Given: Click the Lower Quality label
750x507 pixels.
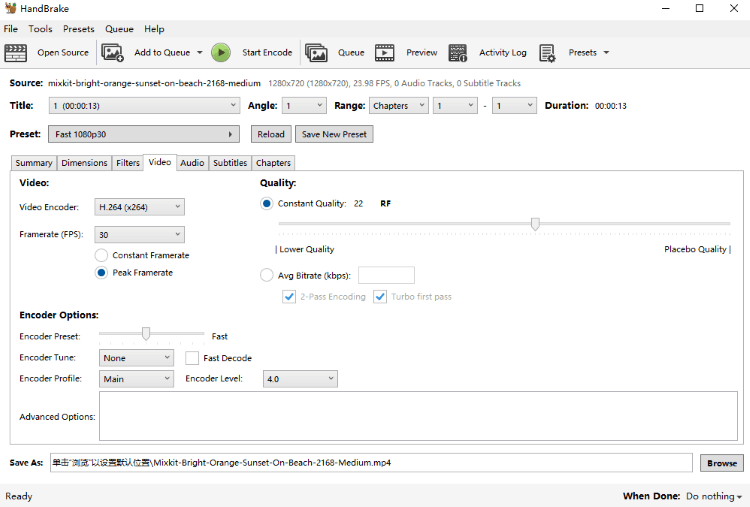Looking at the screenshot, I should tap(307, 249).
